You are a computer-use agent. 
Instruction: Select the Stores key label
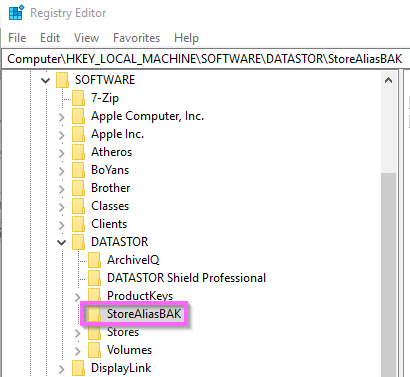(x=123, y=332)
